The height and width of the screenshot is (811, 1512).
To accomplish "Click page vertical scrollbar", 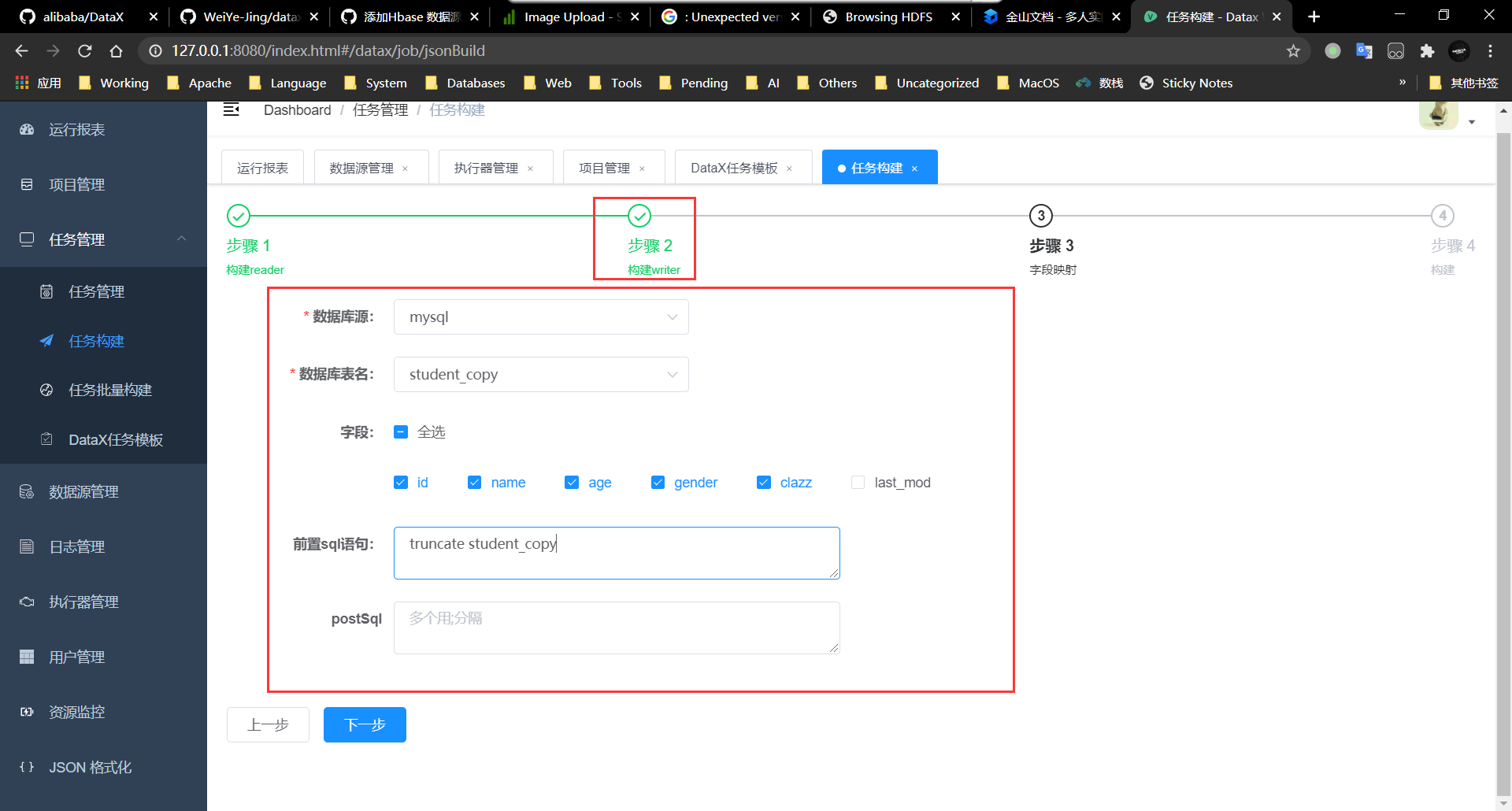I will tap(1503, 465).
